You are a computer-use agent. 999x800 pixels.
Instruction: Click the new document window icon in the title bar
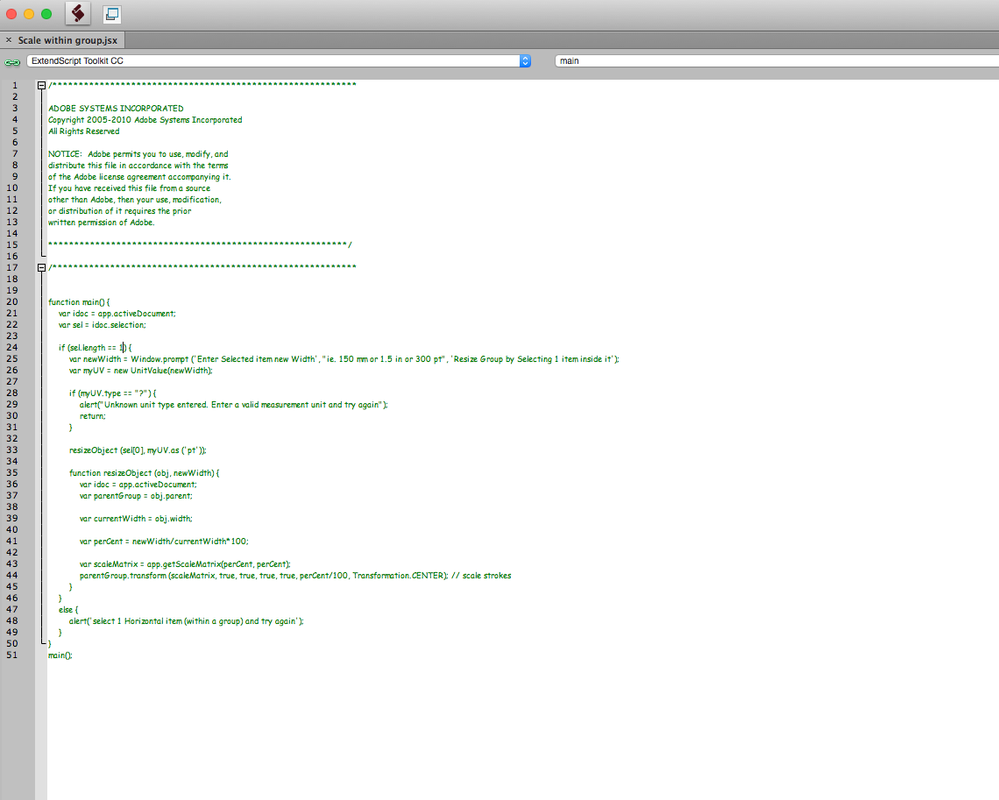(x=111, y=14)
